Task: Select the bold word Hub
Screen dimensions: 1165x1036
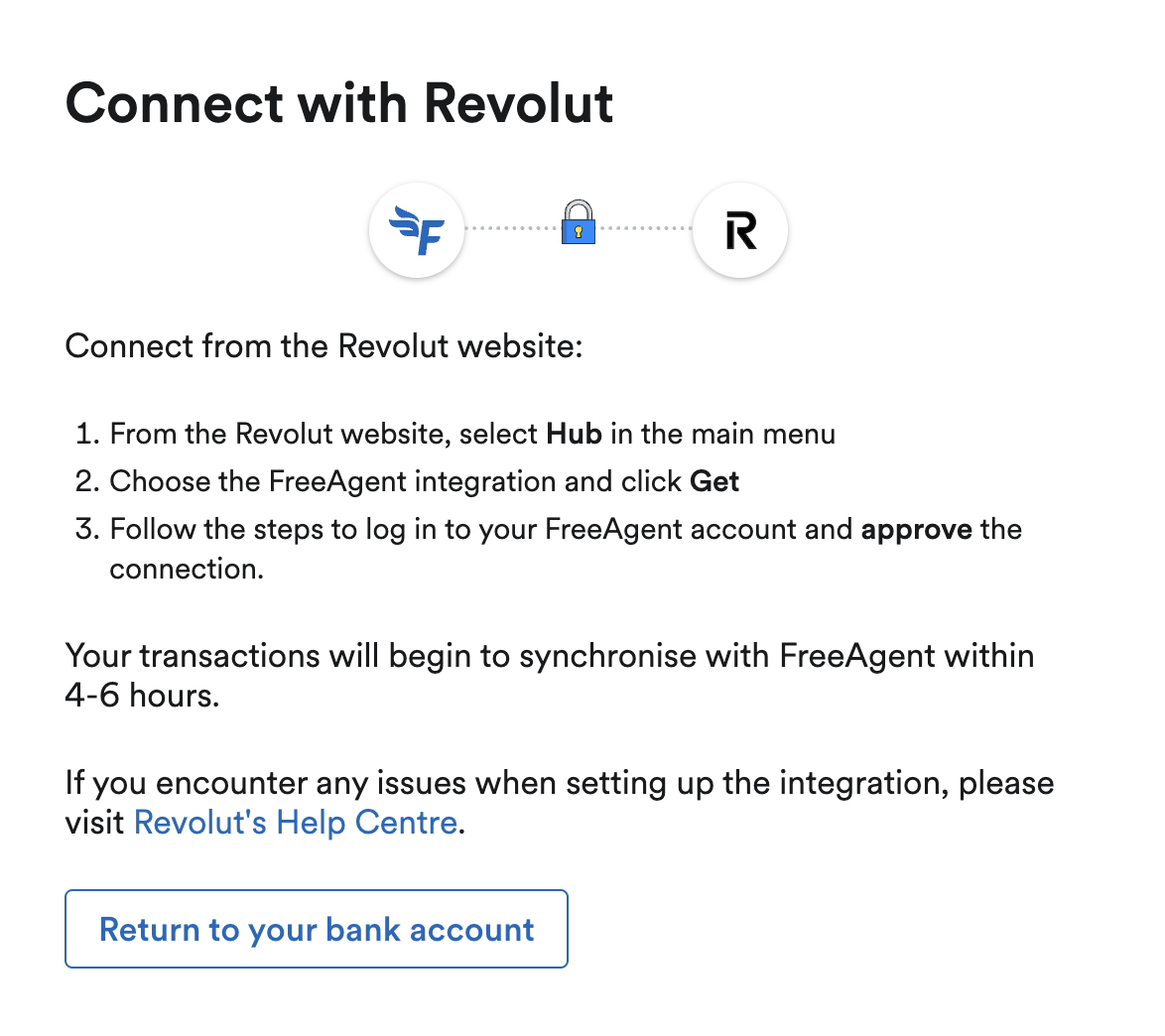Action: point(576,434)
